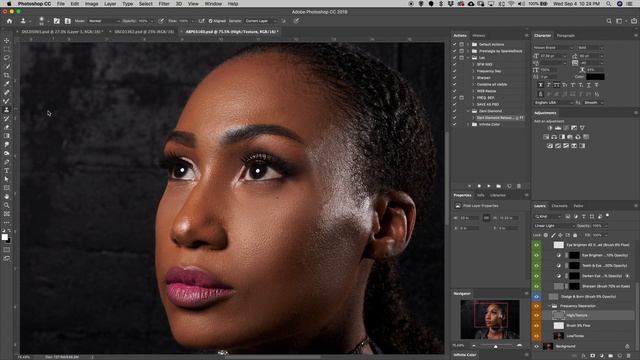Open the Search icon in options bar
The image size is (640, 360).
[x=609, y=21]
